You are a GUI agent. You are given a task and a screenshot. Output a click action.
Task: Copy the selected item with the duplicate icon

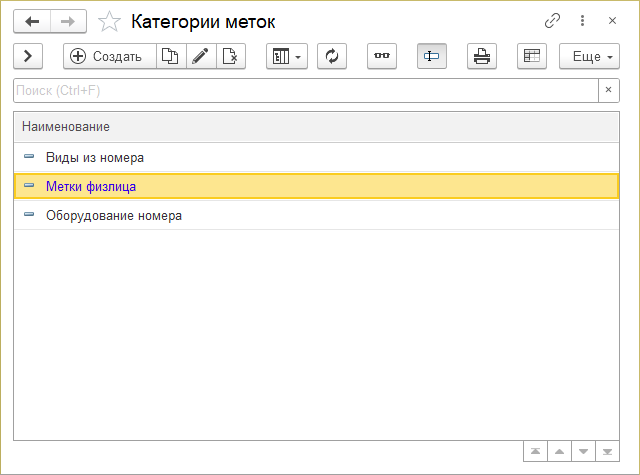(x=171, y=57)
